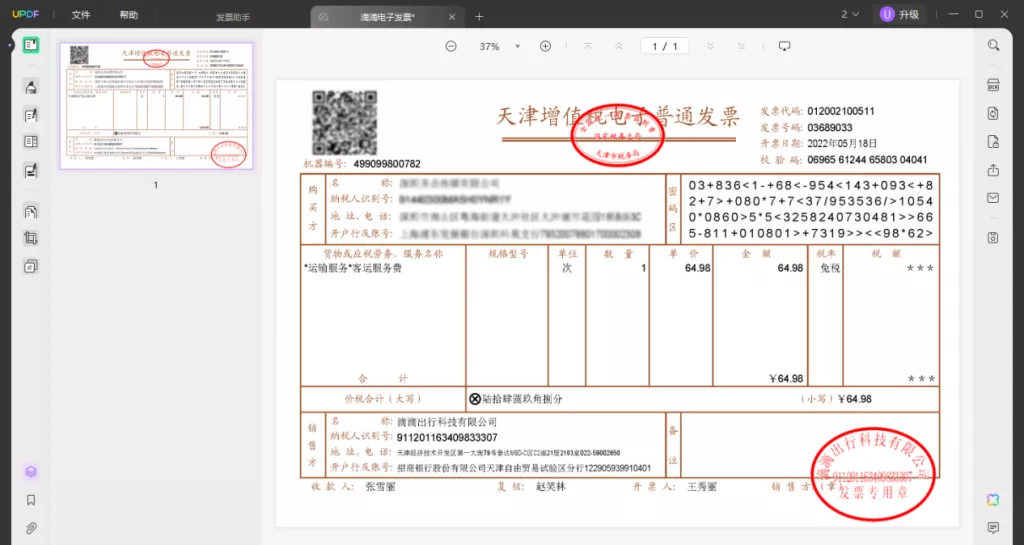The image size is (1024, 545).
Task: Select the Crop Pages tool
Action: [x=31, y=238]
